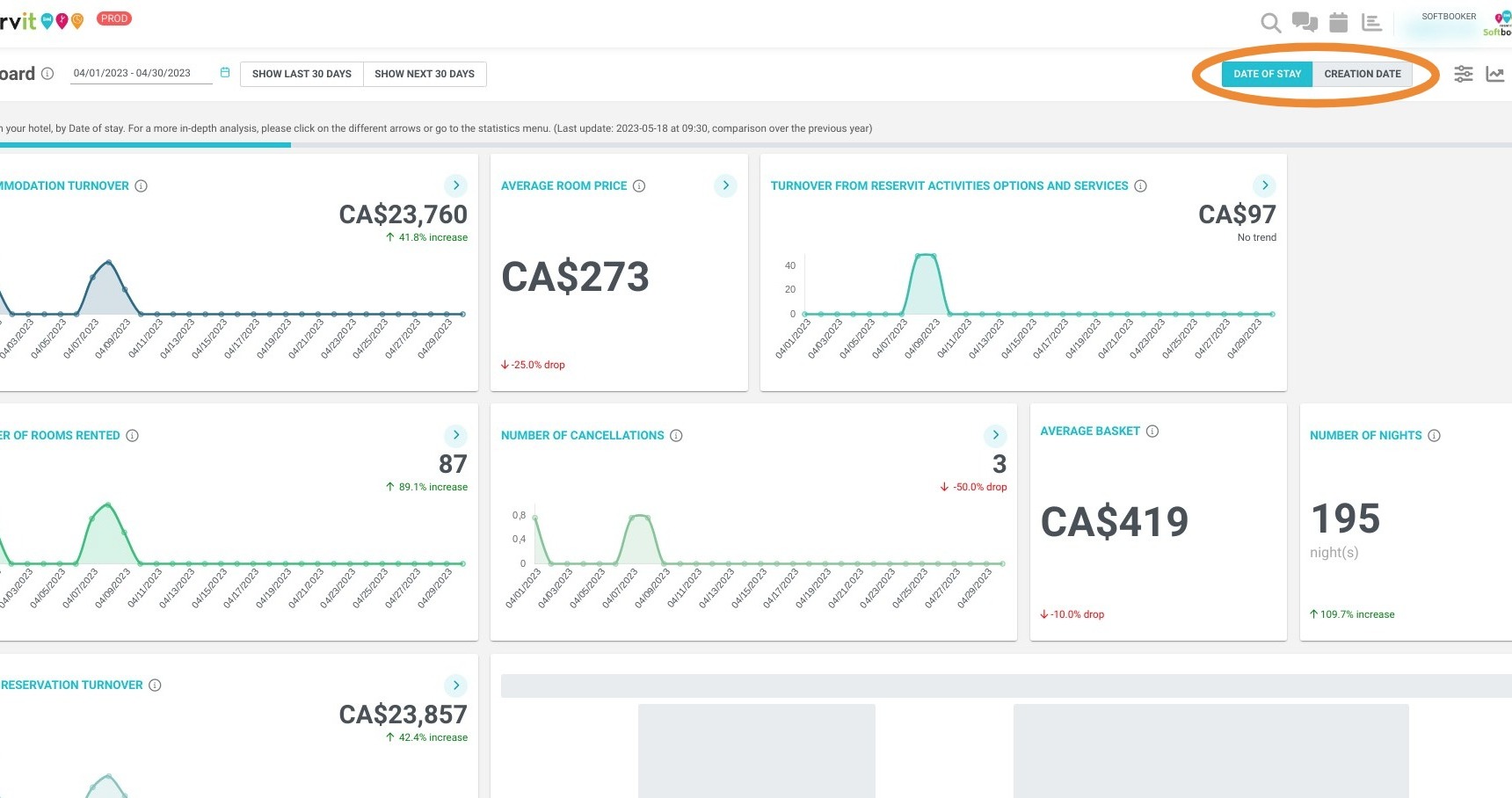This screenshot has width=1512, height=798.
Task: Expand Reservit Activities turnover details arrow
Action: pos(1264,185)
